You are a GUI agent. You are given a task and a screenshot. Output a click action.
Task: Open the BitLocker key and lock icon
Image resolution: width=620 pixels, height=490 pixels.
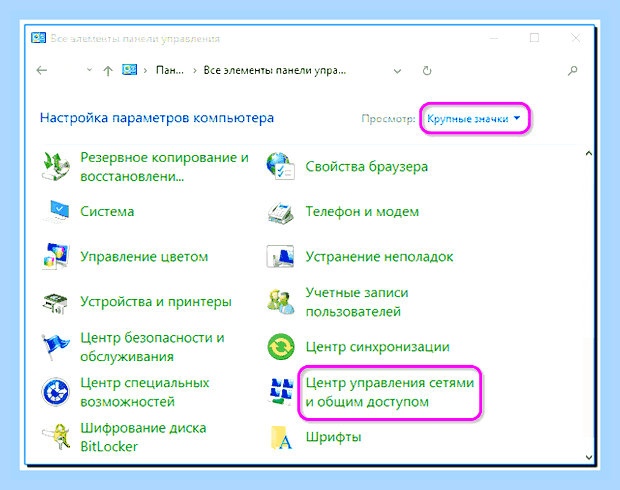click(56, 437)
